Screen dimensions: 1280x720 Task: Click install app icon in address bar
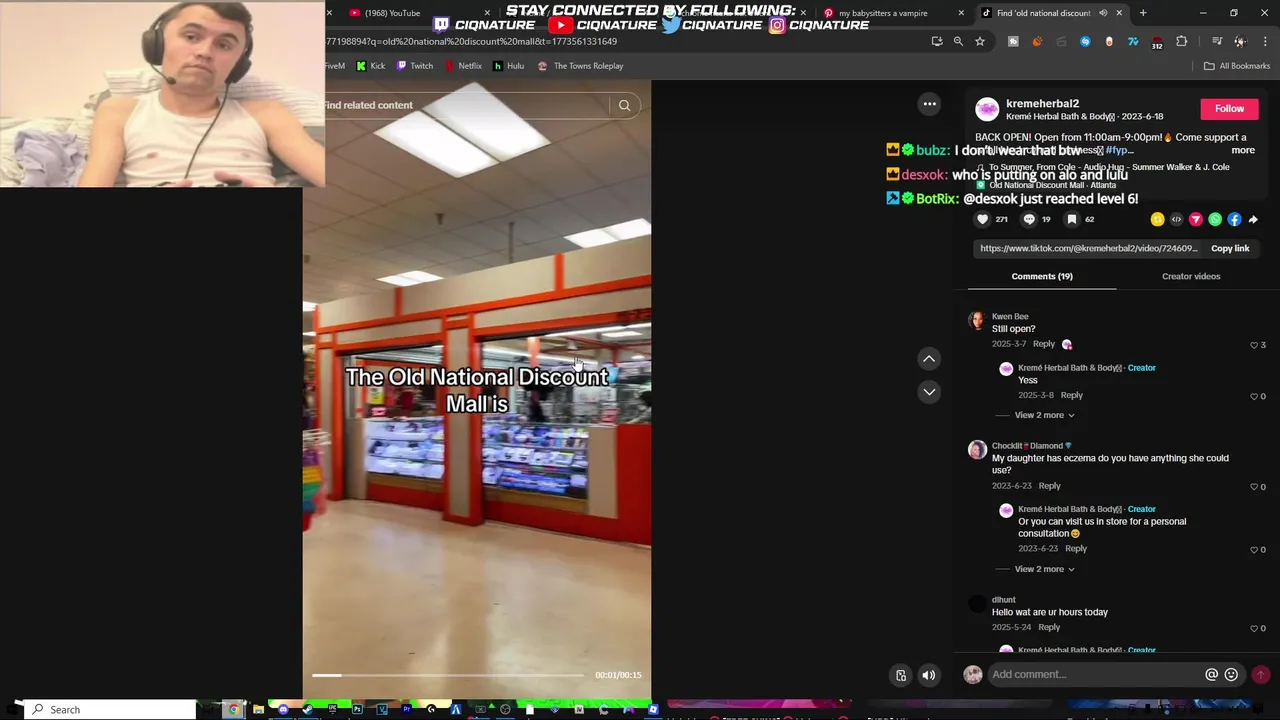[x=936, y=41]
